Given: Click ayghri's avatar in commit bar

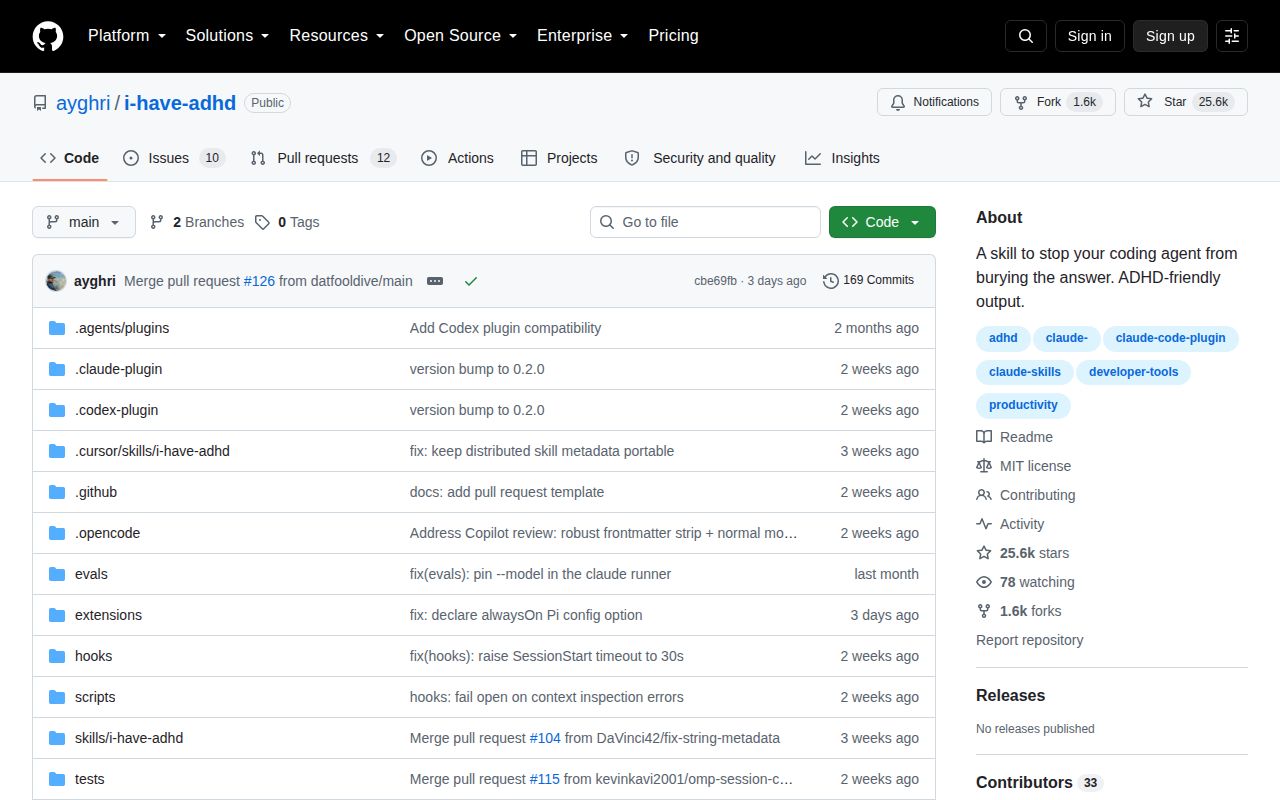Looking at the screenshot, I should point(56,281).
